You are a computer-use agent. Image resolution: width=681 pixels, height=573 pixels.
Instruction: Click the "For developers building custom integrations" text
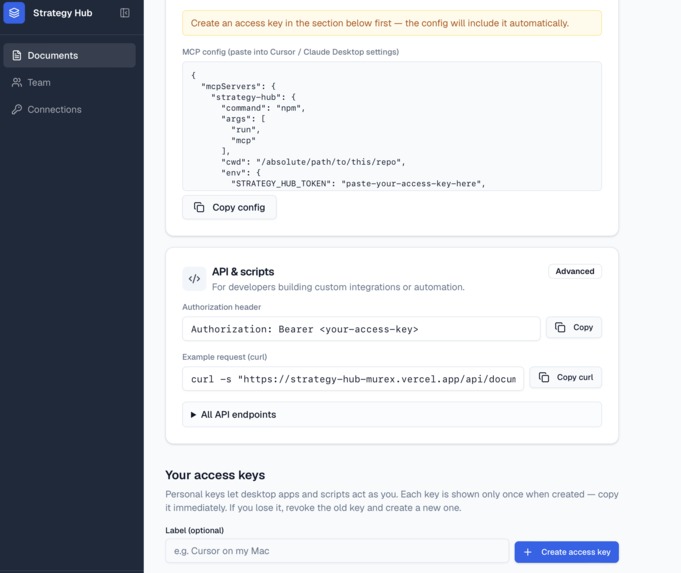click(338, 287)
